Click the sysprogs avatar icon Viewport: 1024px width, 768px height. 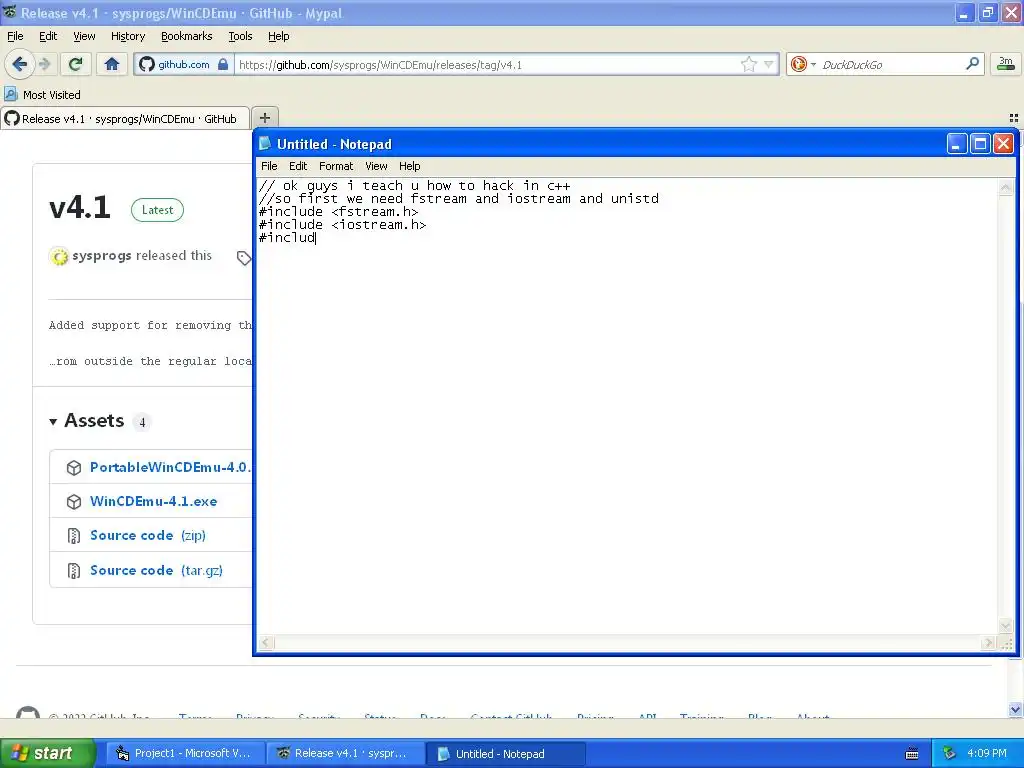[x=59, y=257]
